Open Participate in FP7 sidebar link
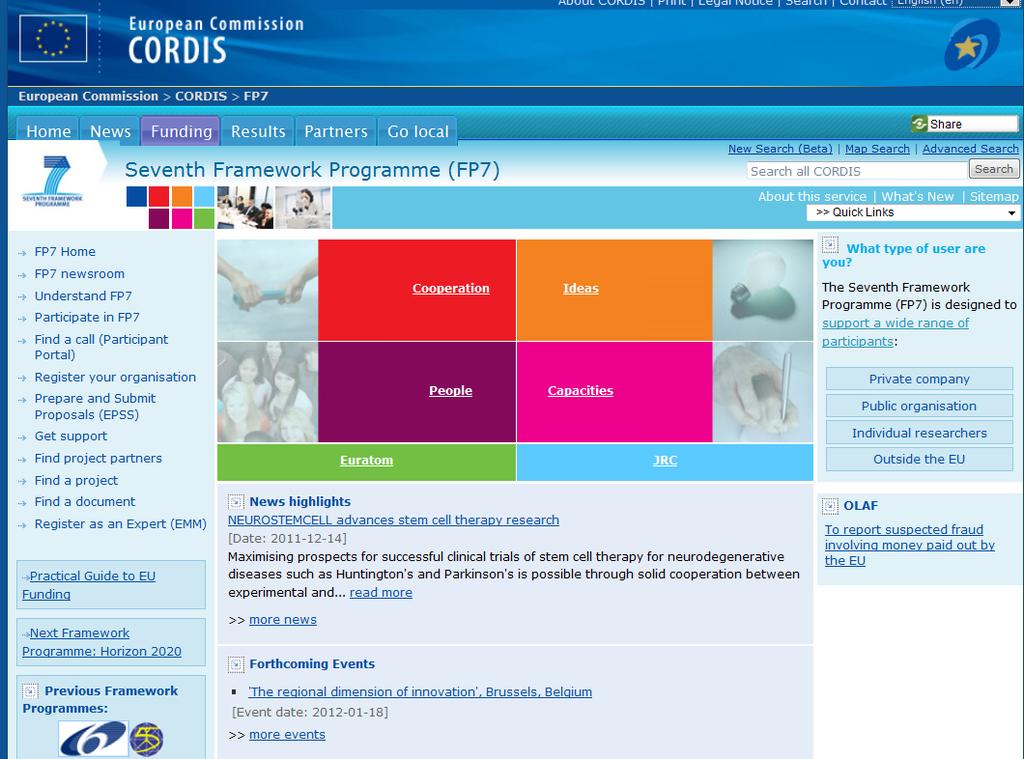1024x759 pixels. tap(87, 317)
